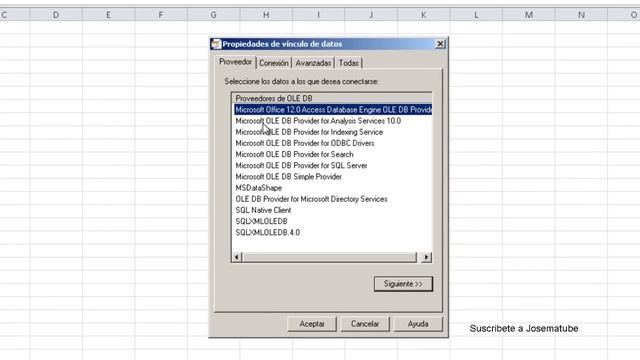Close the Propiedades de vínculo de datos dialog
Image resolution: width=640 pixels, height=360 pixels.
(440, 44)
